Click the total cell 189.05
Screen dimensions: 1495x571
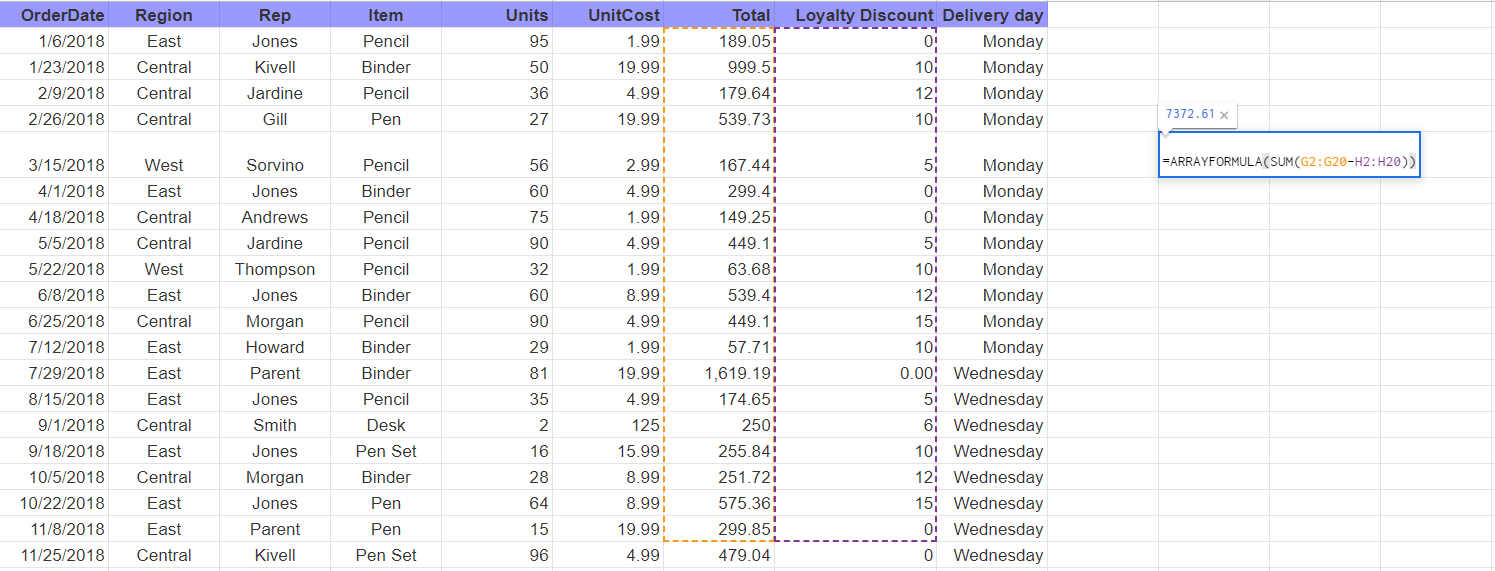[x=719, y=41]
